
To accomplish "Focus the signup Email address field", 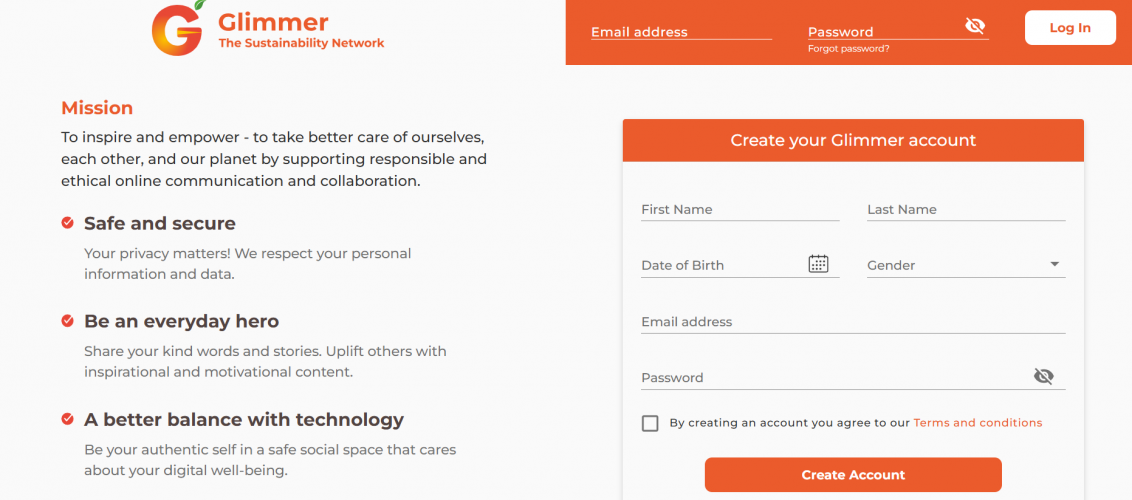I will click(x=852, y=322).
